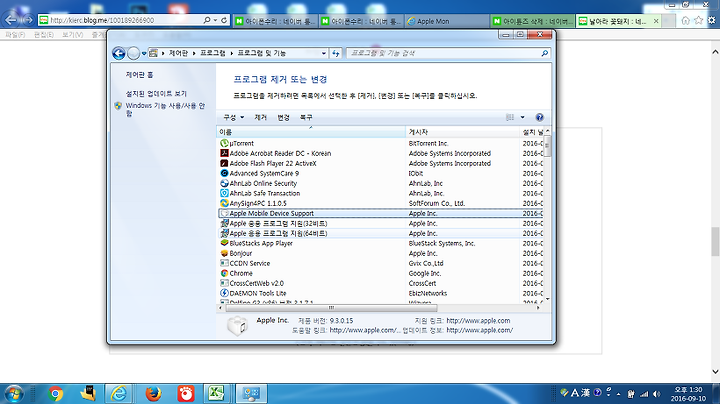Viewport: 720px width, 404px height.
Task: Click BlueStacks App Player icon
Action: [x=224, y=243]
